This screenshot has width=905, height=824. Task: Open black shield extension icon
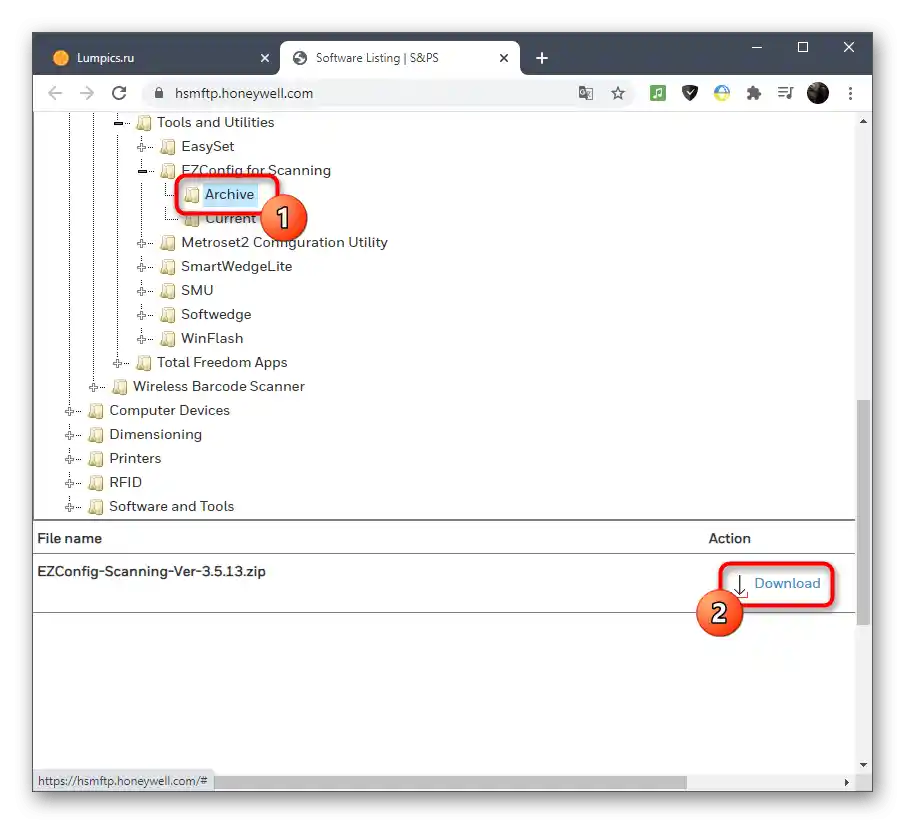pyautogui.click(x=690, y=93)
